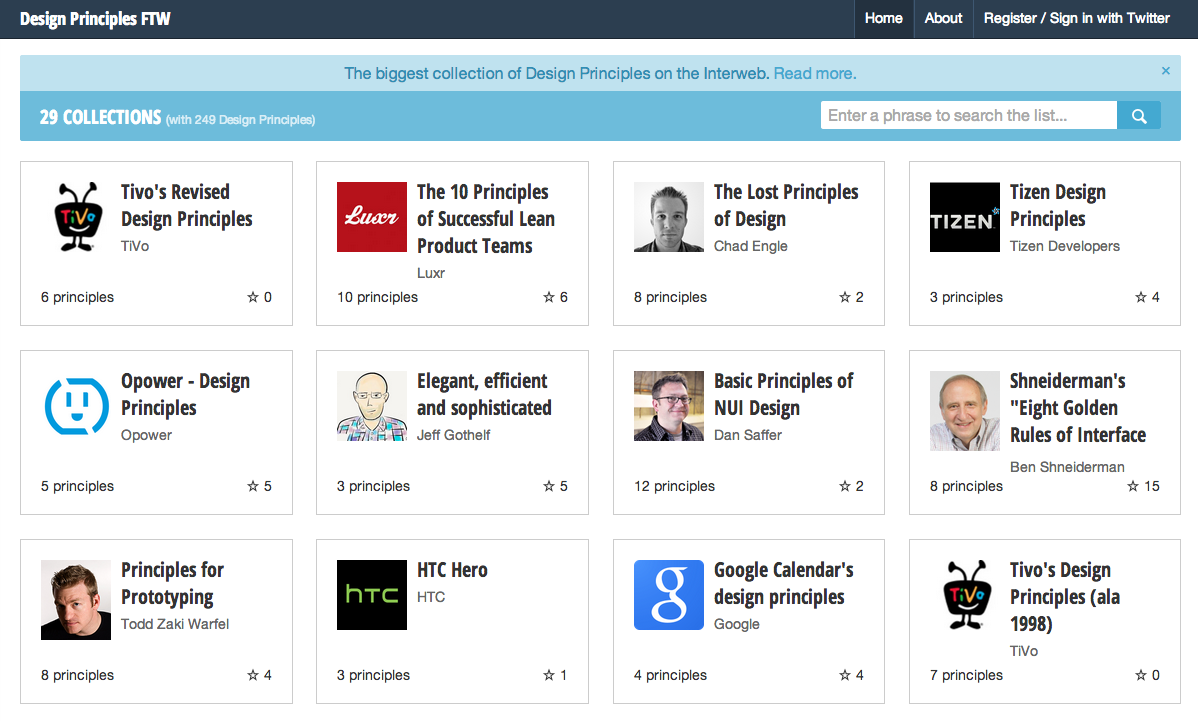Screen dimensions: 1198x721
Task: Click the green HTC logo
Action: (x=372, y=595)
